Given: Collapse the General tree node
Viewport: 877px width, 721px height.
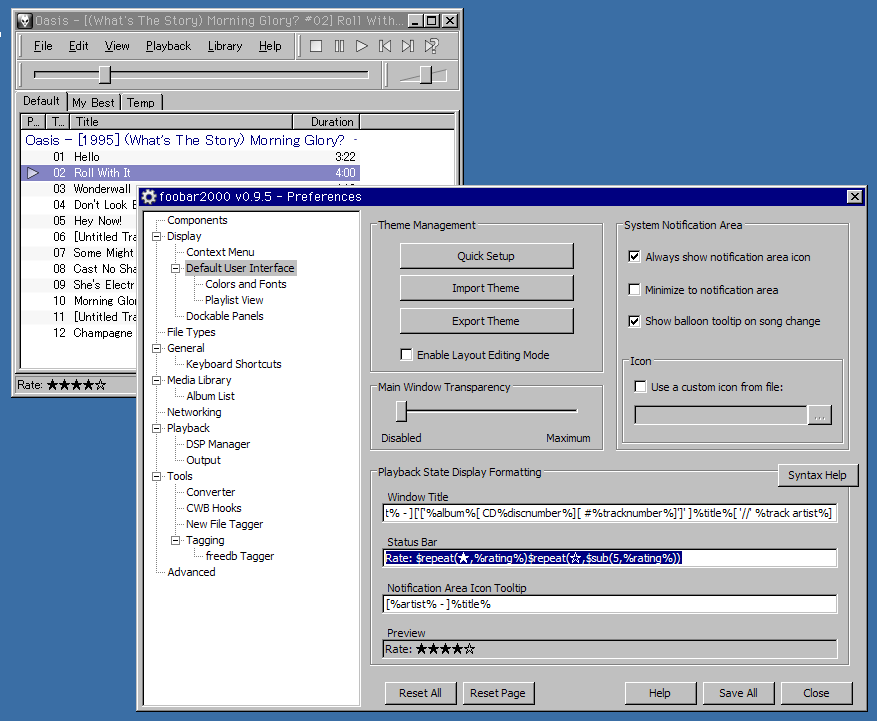Looking at the screenshot, I should pyautogui.click(x=157, y=348).
